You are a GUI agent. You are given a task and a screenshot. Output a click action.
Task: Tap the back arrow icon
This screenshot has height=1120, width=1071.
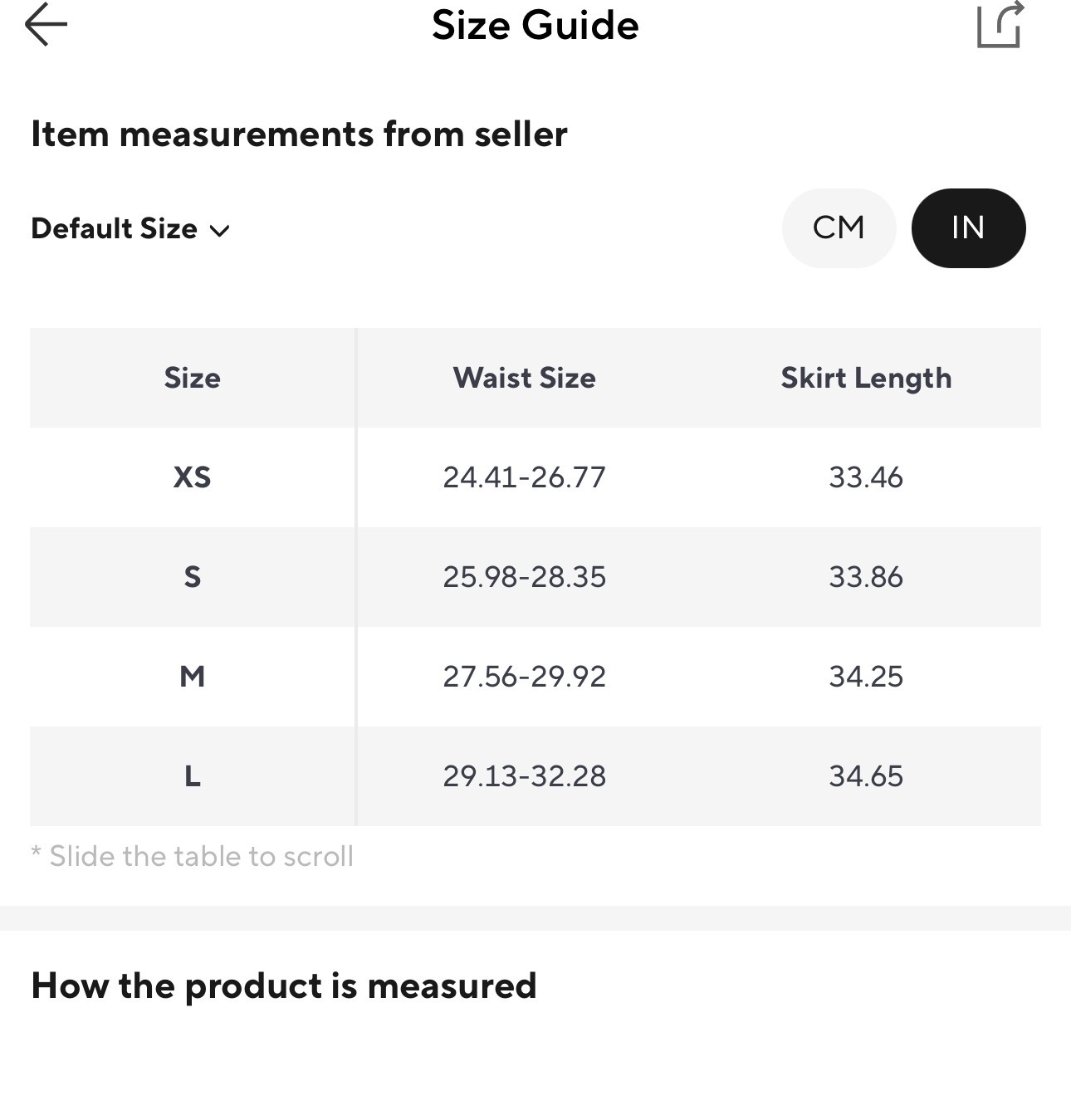[46, 25]
